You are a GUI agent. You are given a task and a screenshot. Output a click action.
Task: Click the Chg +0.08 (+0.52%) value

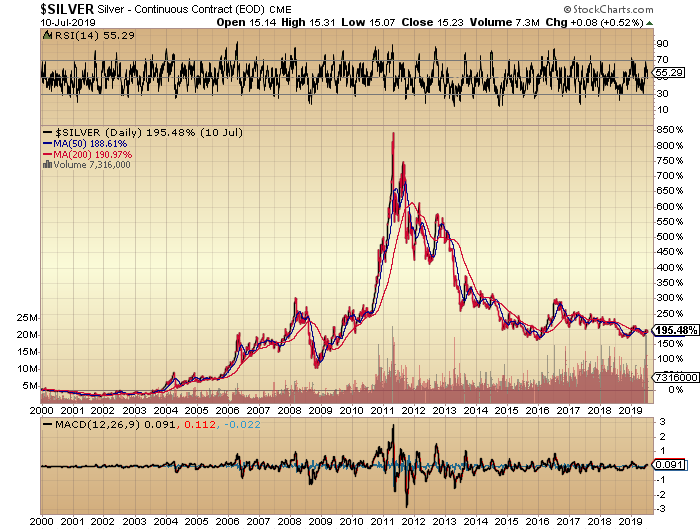point(595,22)
